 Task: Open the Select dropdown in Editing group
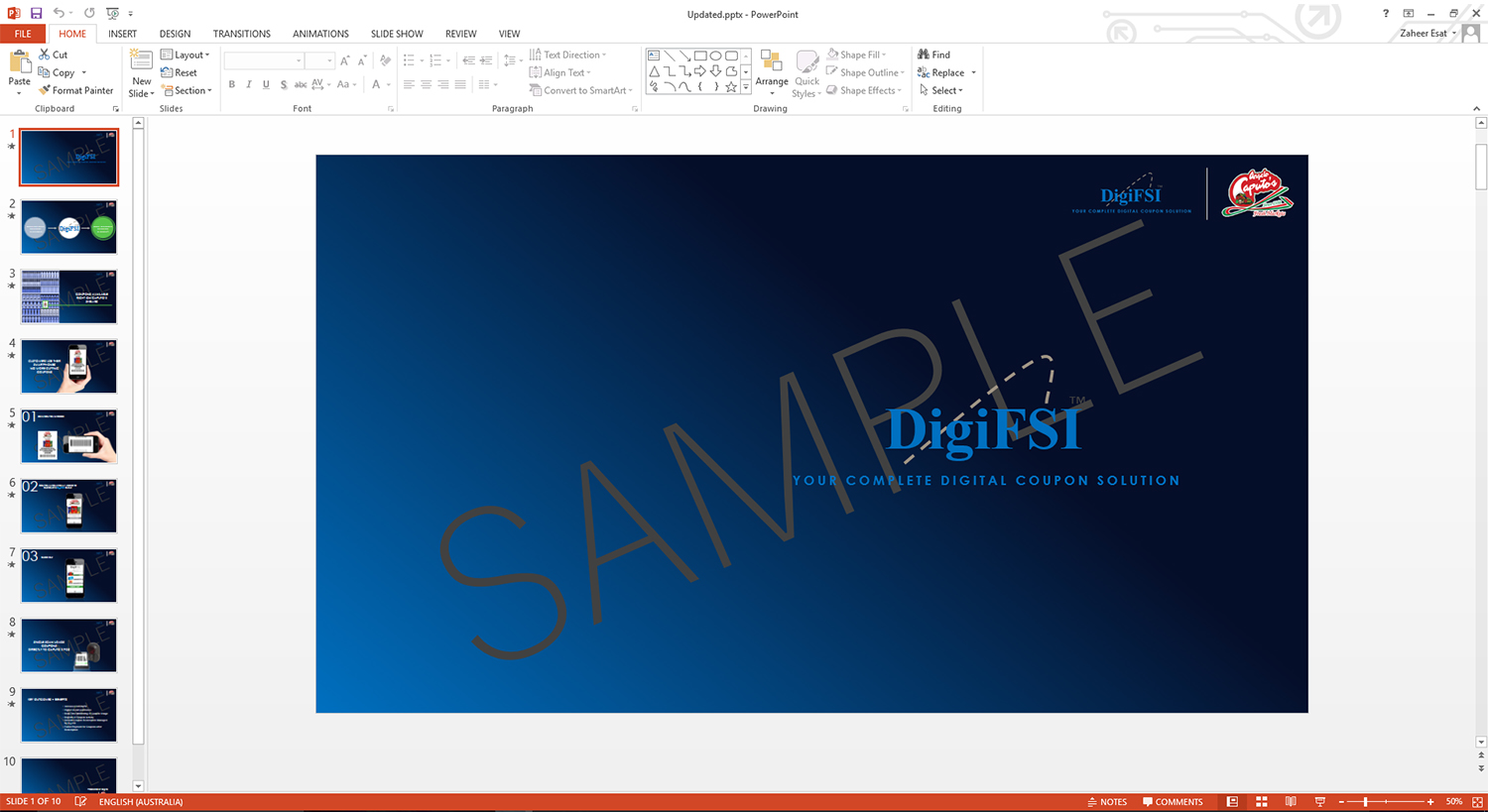(x=943, y=90)
